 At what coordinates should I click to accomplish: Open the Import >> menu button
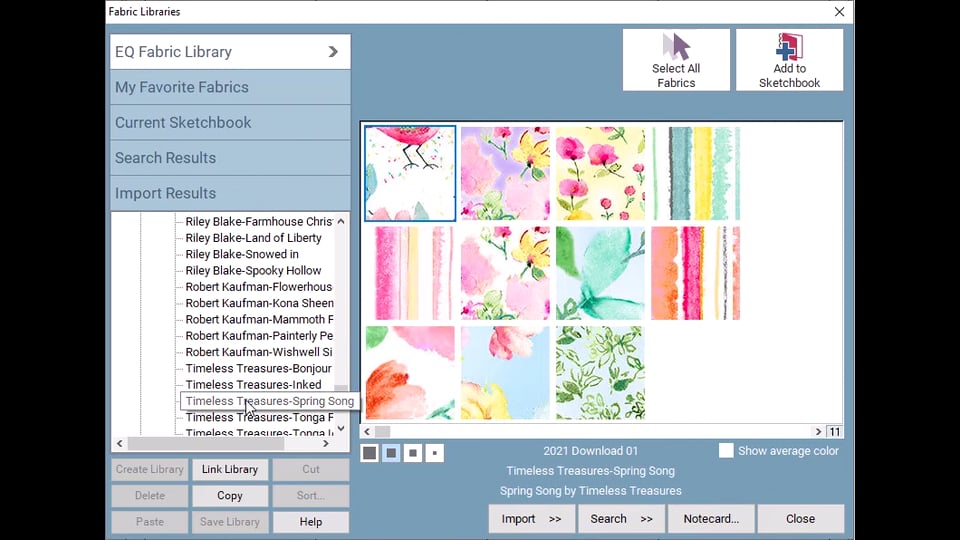pyautogui.click(x=531, y=519)
